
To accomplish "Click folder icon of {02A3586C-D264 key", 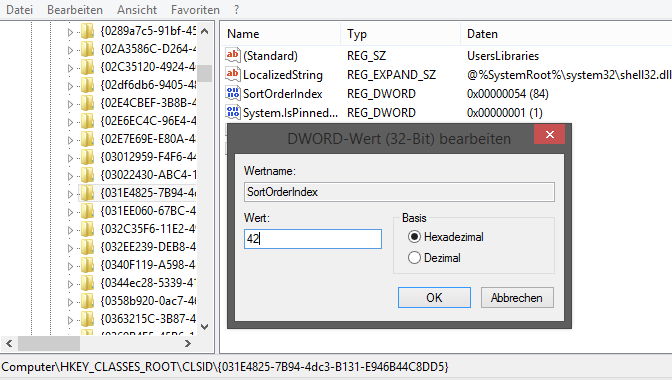I will coord(87,49).
